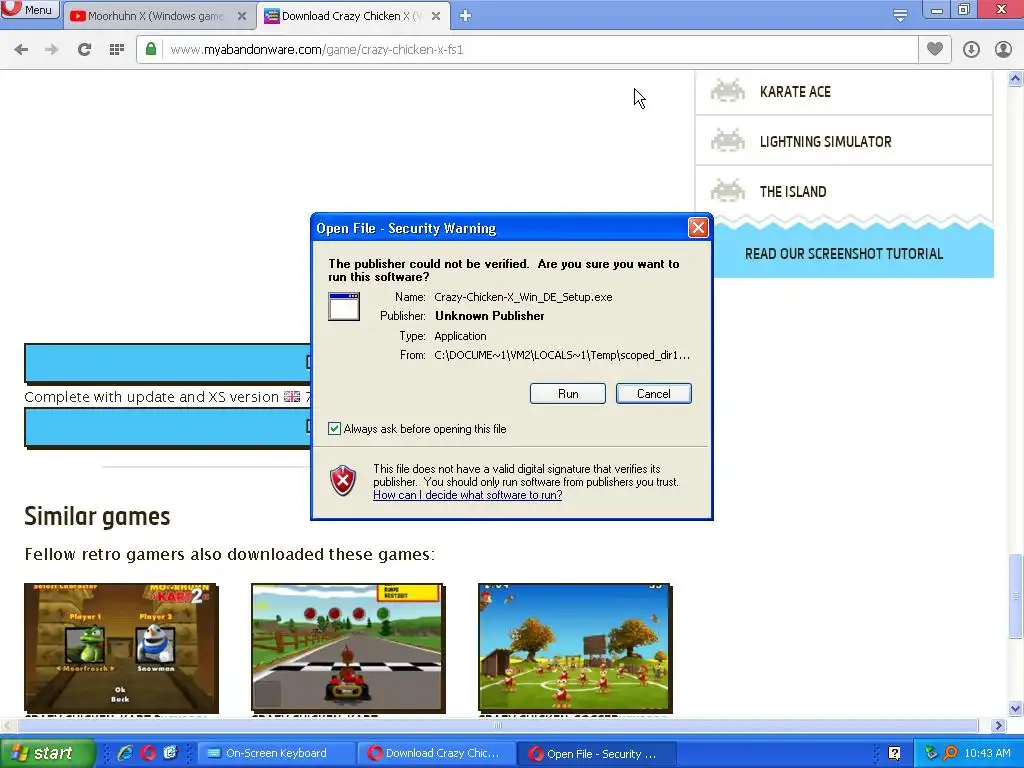Open The Island game link
The width and height of the screenshot is (1024, 768).
tap(793, 192)
